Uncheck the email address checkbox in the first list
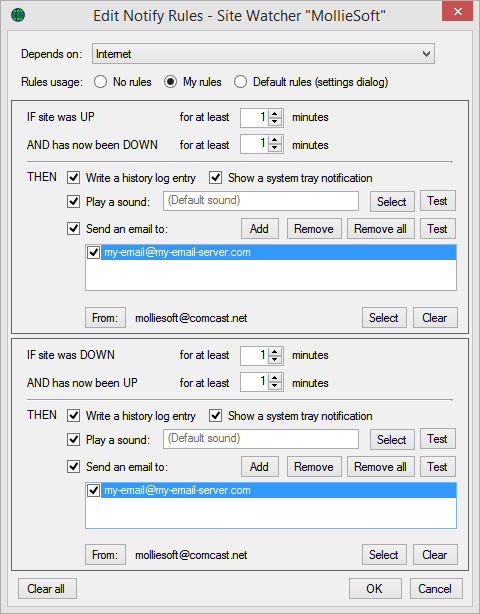 (x=93, y=252)
